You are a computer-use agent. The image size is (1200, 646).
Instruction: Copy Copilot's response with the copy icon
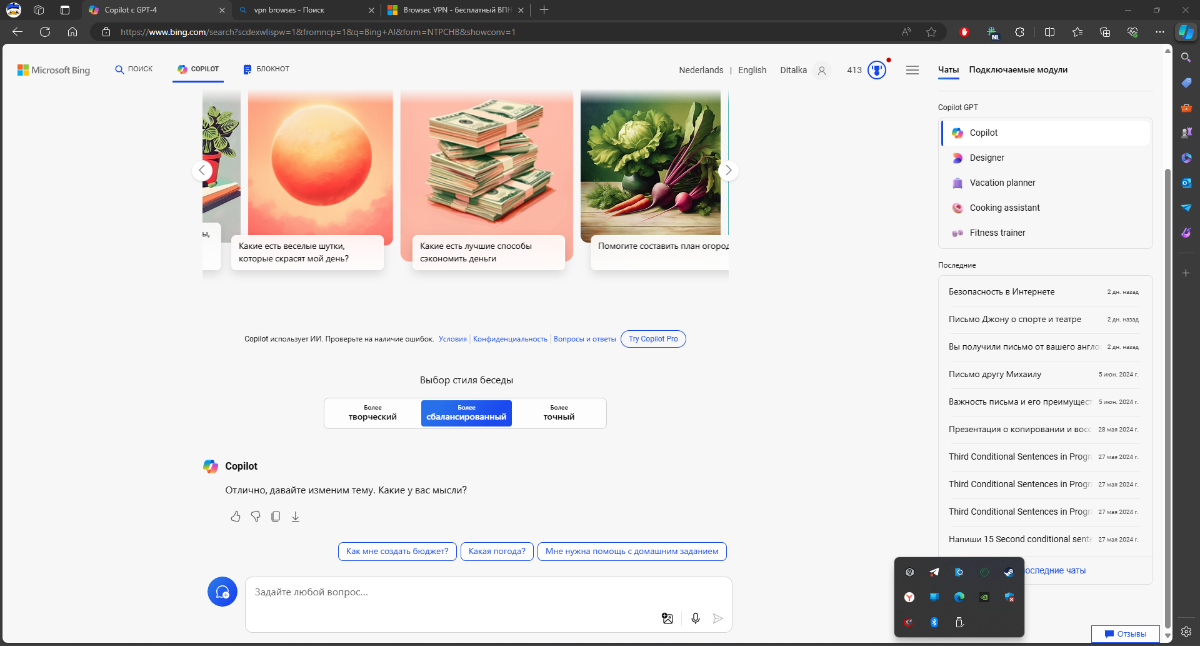[276, 517]
